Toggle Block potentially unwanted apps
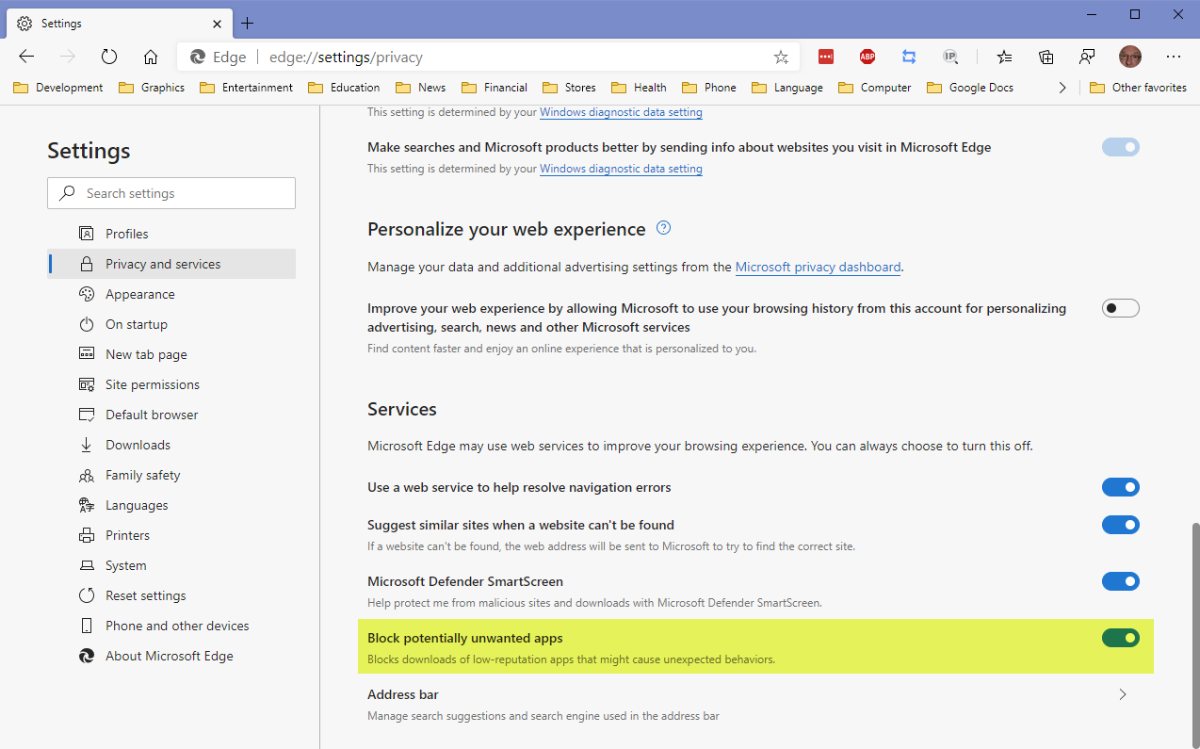This screenshot has height=749, width=1200. point(1120,637)
